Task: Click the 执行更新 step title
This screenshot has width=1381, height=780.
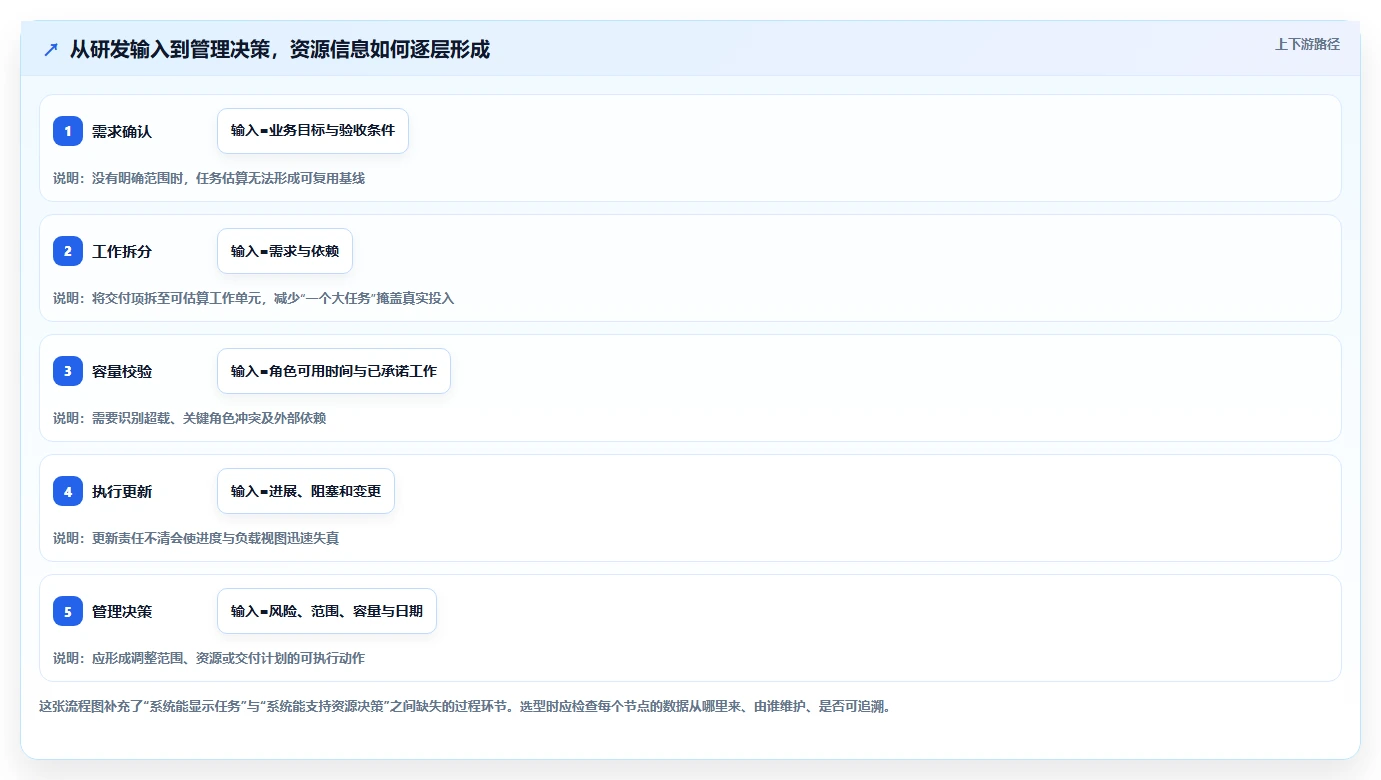Action: pyautogui.click(x=122, y=491)
